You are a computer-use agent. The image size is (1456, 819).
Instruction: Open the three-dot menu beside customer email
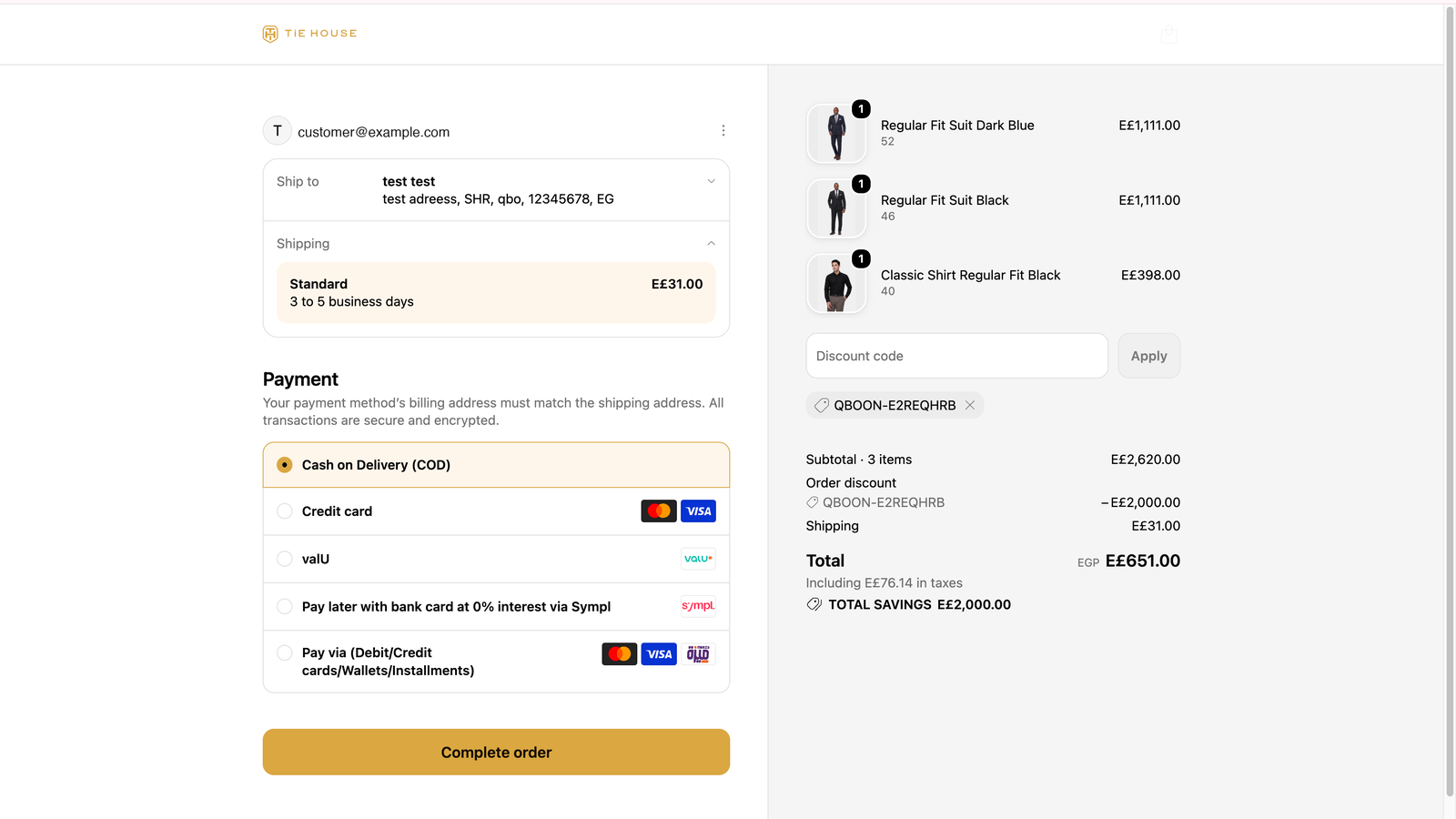click(x=723, y=131)
